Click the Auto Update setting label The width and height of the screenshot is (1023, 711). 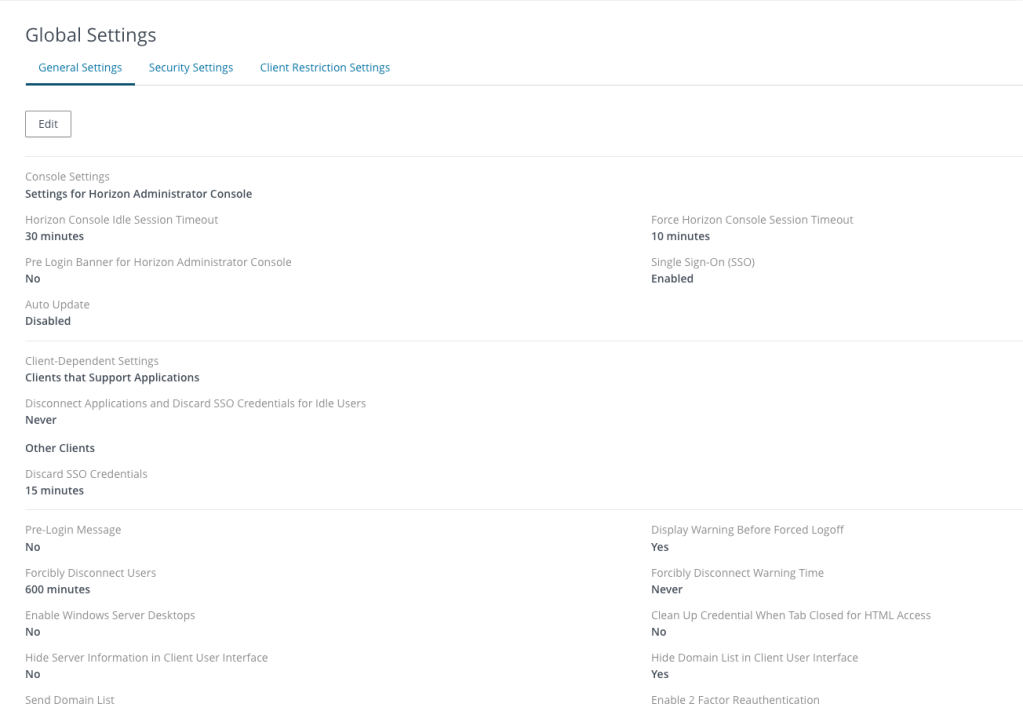click(x=57, y=305)
